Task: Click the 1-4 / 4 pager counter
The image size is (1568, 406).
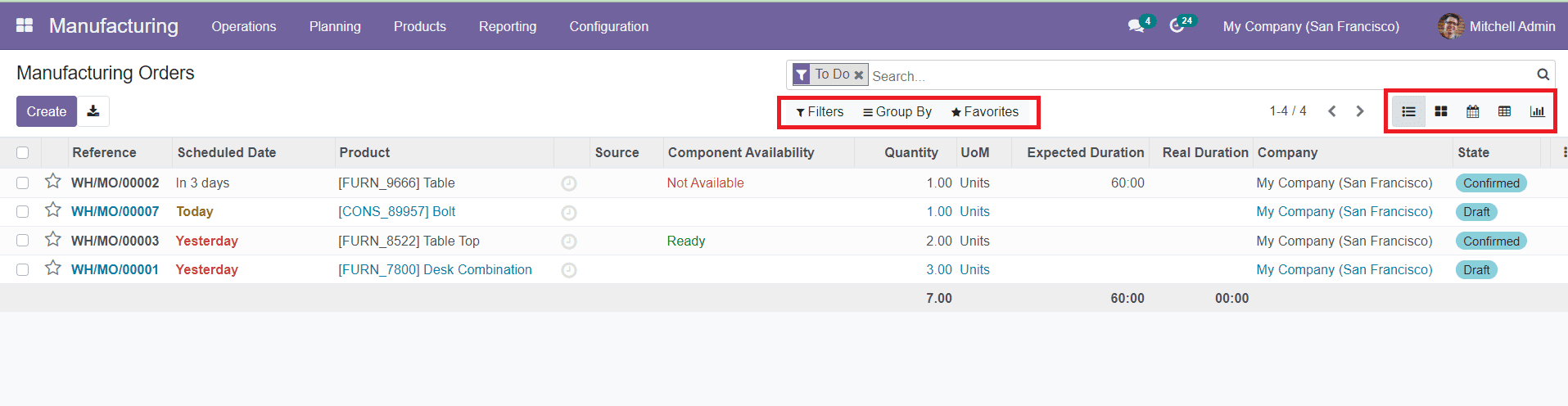Action: pos(1288,111)
